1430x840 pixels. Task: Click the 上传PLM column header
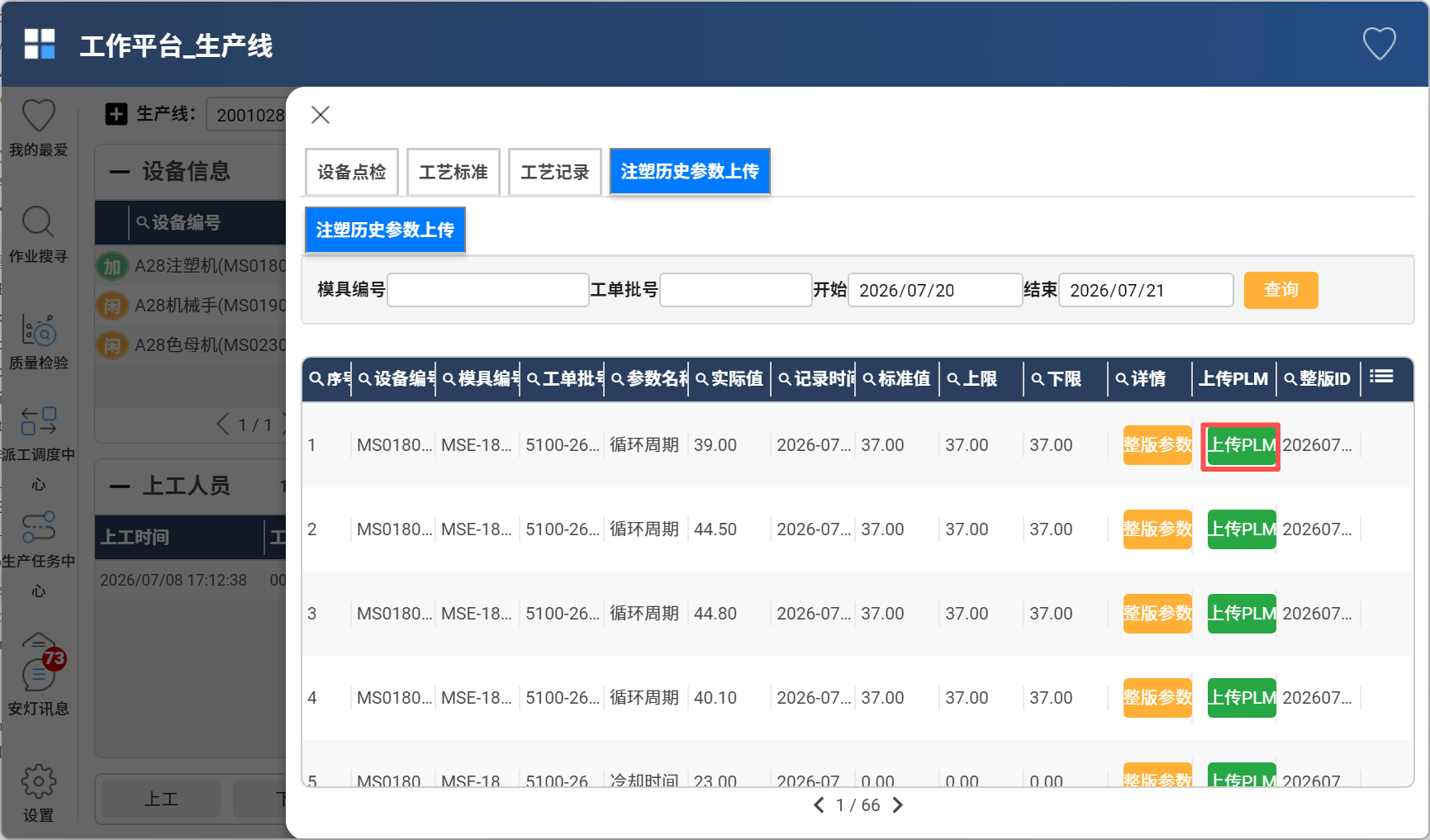(x=1233, y=379)
